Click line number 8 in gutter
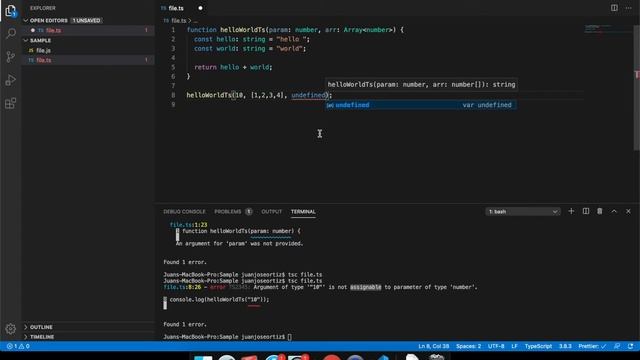640x360 pixels. 173,95
